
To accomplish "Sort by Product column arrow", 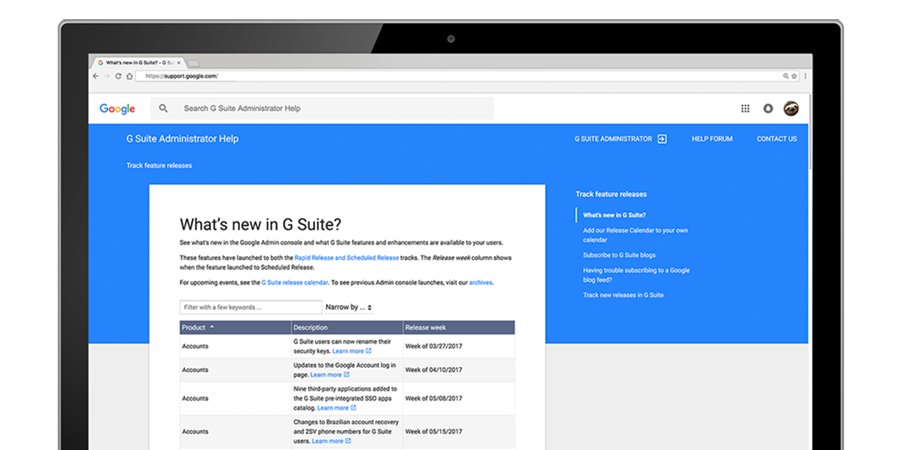I will pyautogui.click(x=212, y=327).
